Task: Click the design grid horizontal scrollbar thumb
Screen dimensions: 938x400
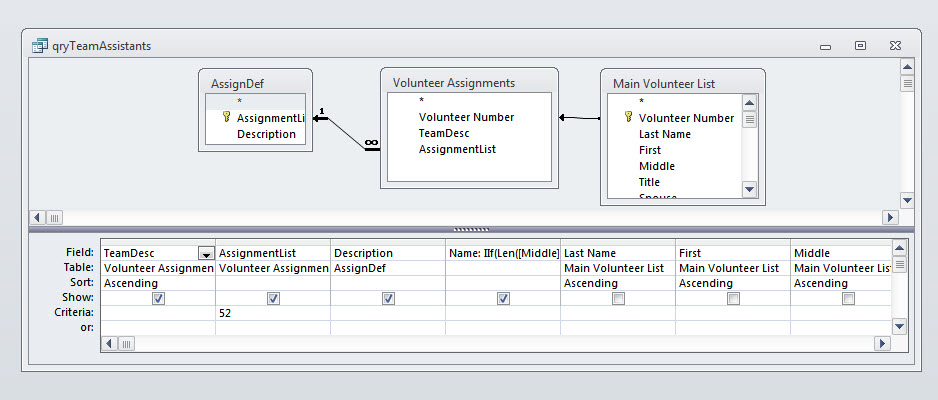Action: click(x=127, y=344)
